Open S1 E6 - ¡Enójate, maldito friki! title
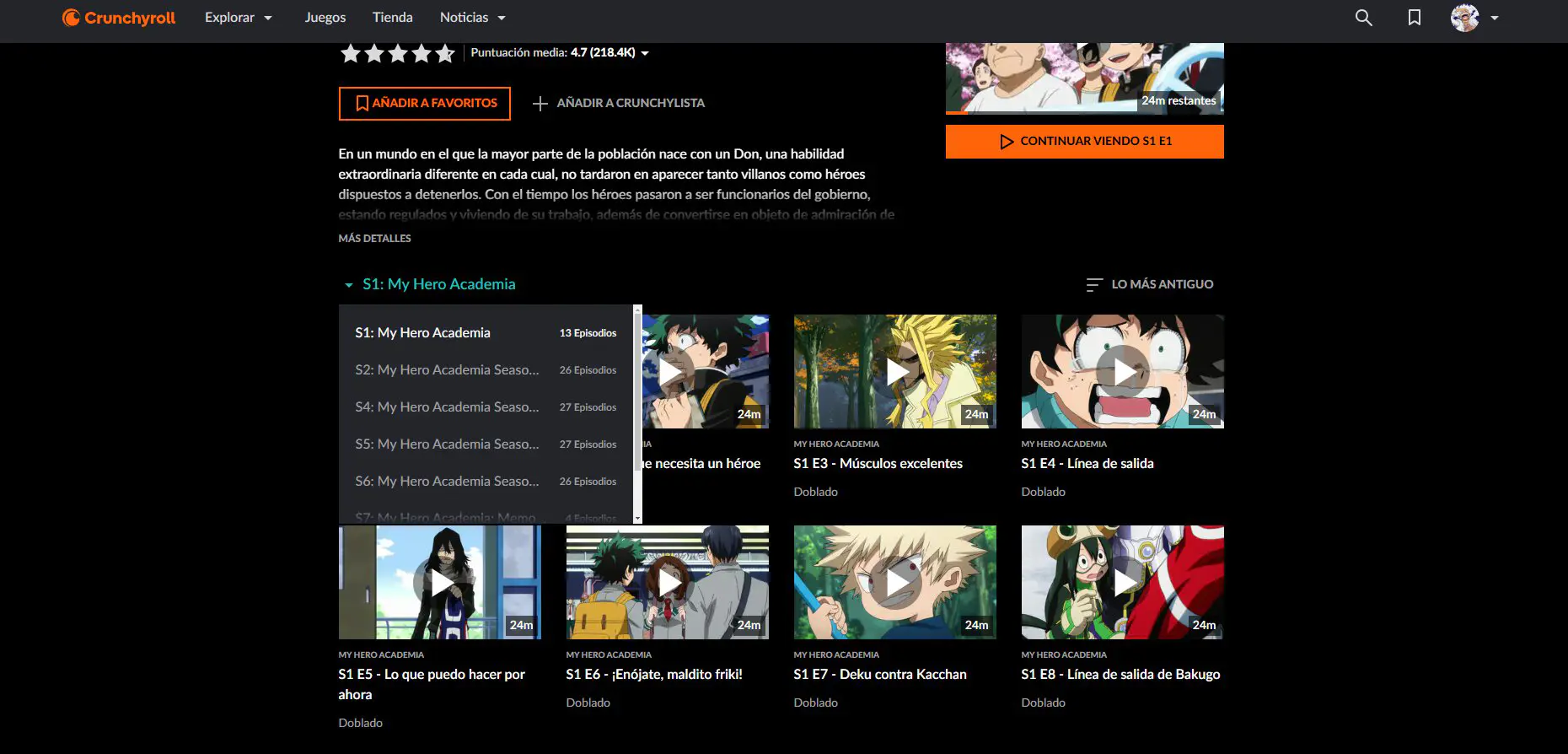 (x=654, y=675)
